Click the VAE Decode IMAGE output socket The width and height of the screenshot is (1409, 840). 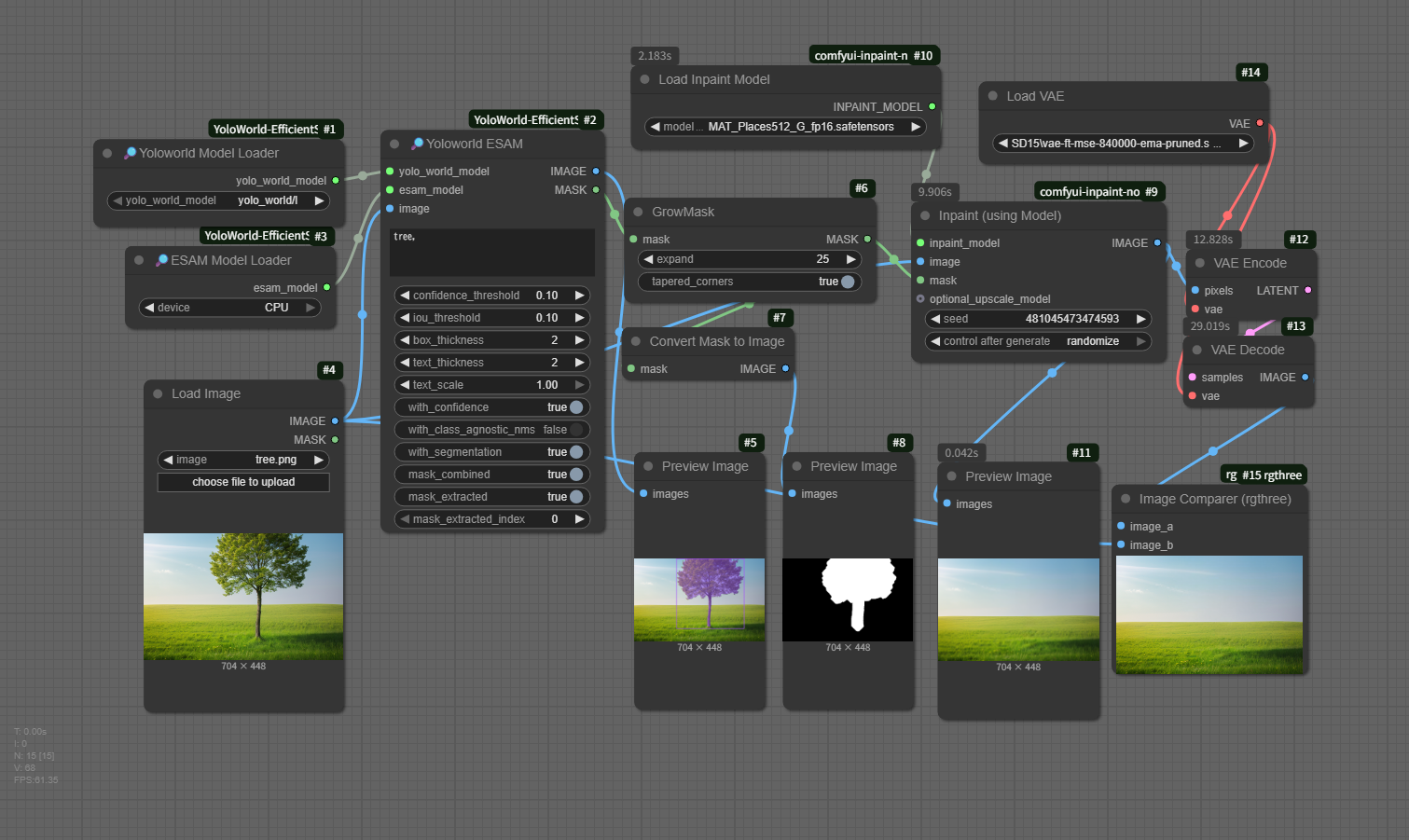click(x=1305, y=378)
